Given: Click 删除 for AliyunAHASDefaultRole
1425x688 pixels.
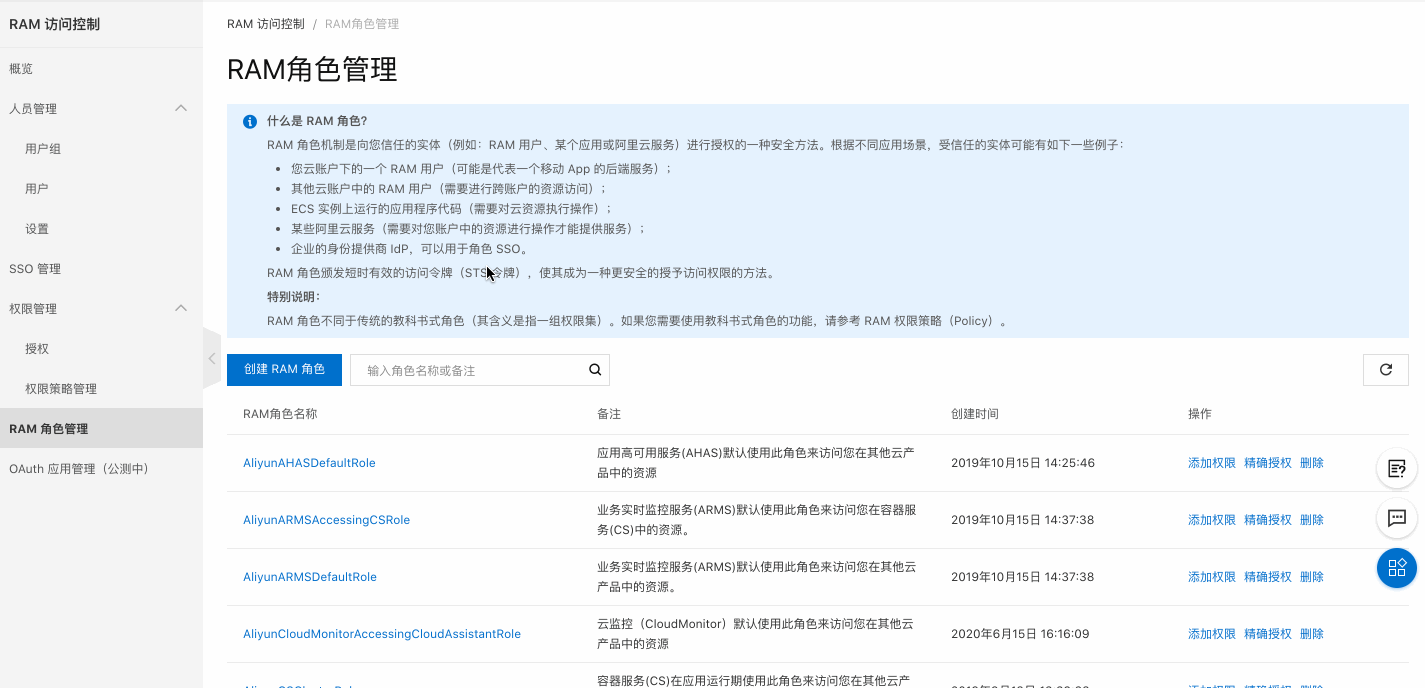Looking at the screenshot, I should click(1312, 463).
